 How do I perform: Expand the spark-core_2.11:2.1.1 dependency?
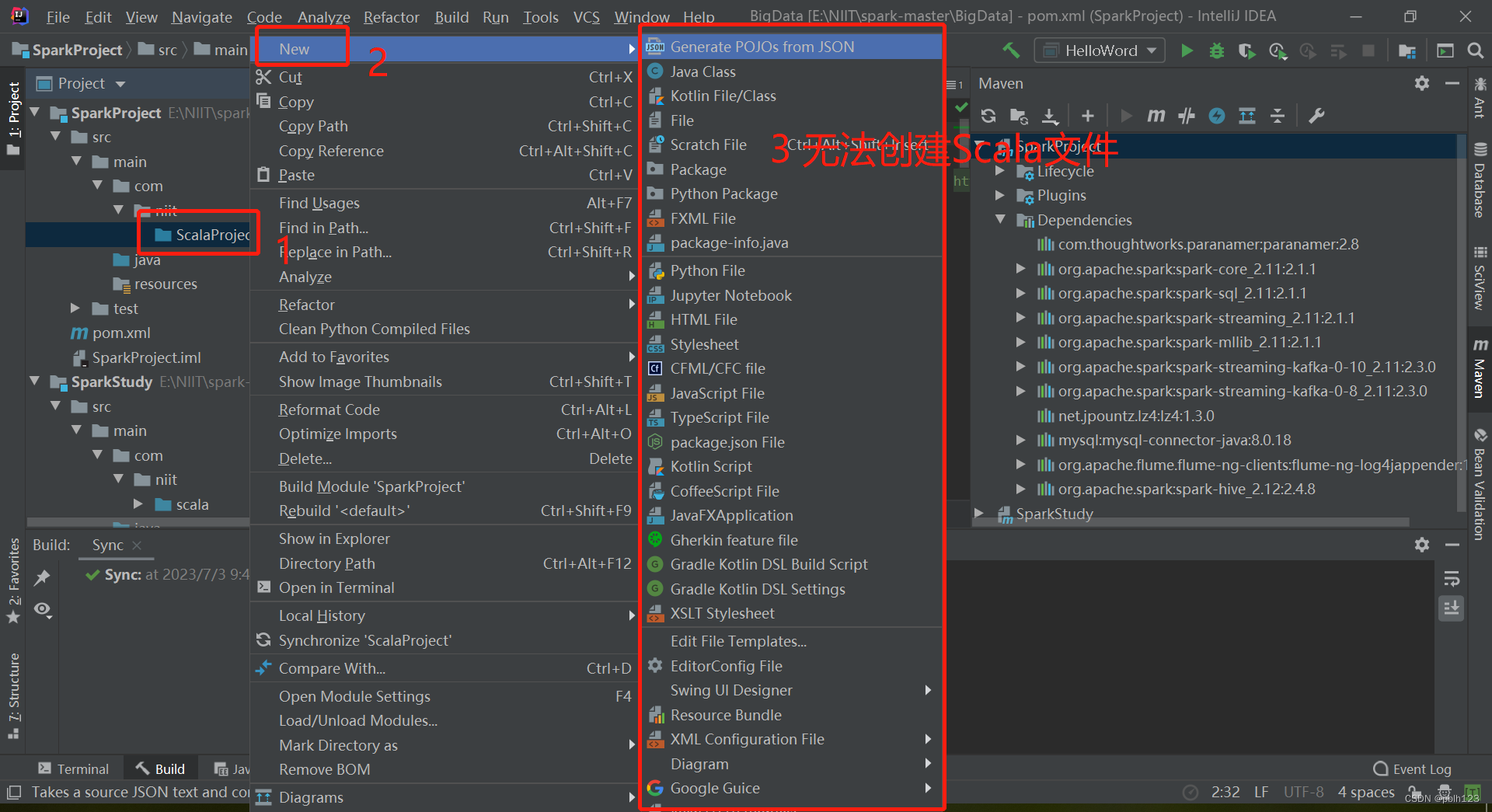[x=1021, y=269]
